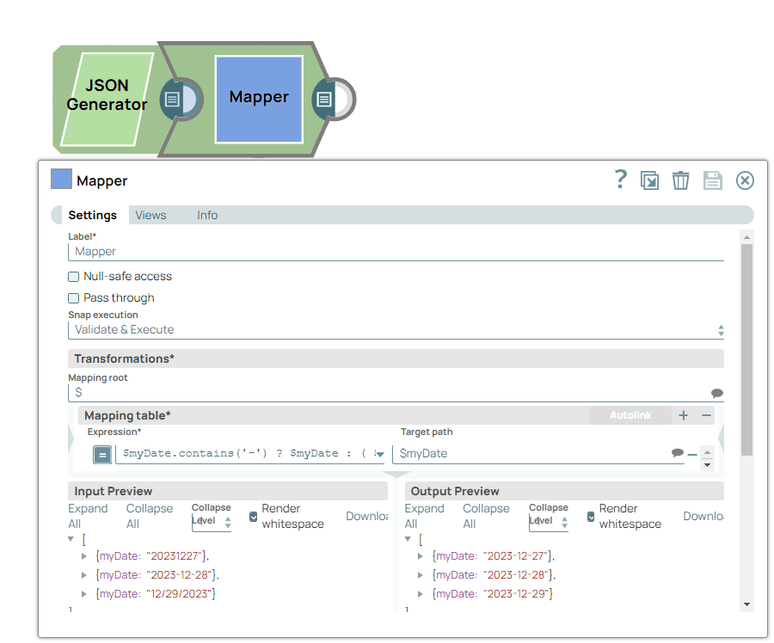Screen dimensions: 774x643
Task: Click the Mapping root comment bubble icon
Action: 716,393
